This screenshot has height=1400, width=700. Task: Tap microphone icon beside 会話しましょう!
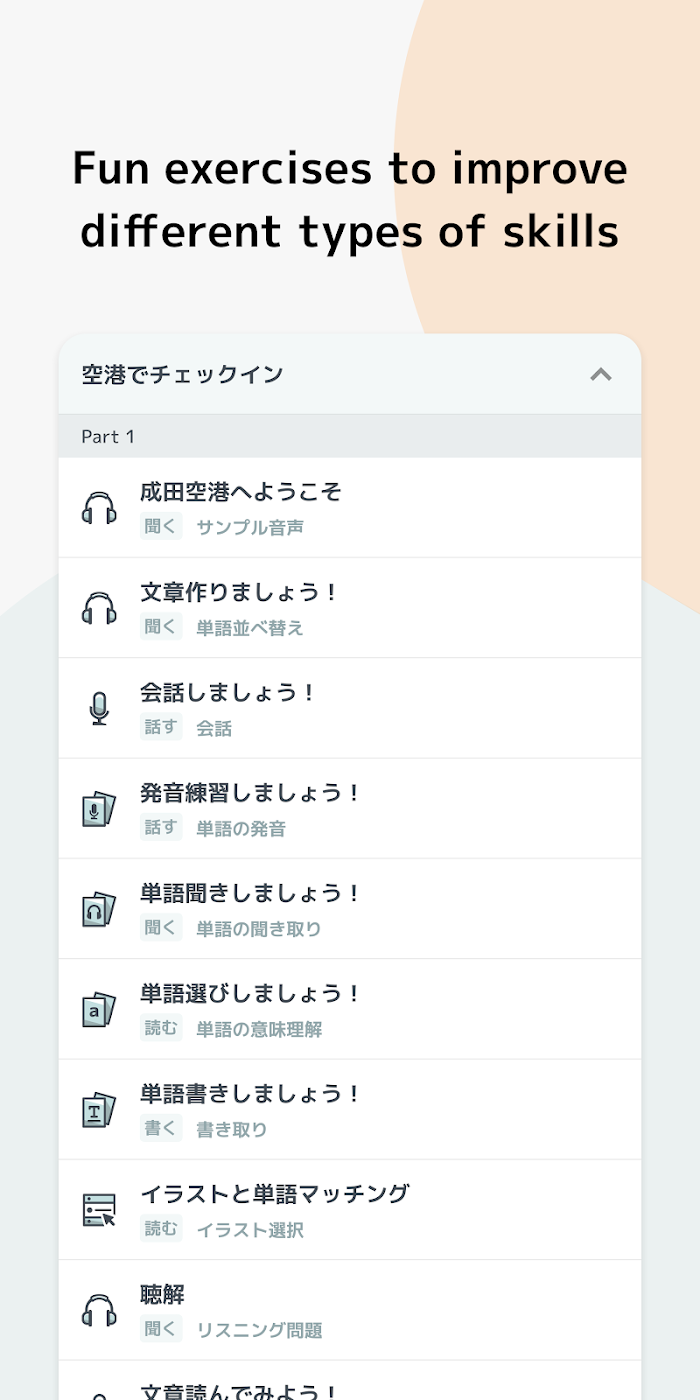[x=99, y=708]
